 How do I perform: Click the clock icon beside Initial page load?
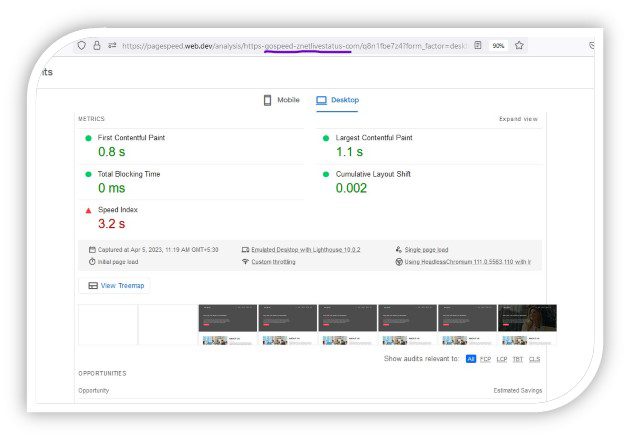pyautogui.click(x=92, y=262)
